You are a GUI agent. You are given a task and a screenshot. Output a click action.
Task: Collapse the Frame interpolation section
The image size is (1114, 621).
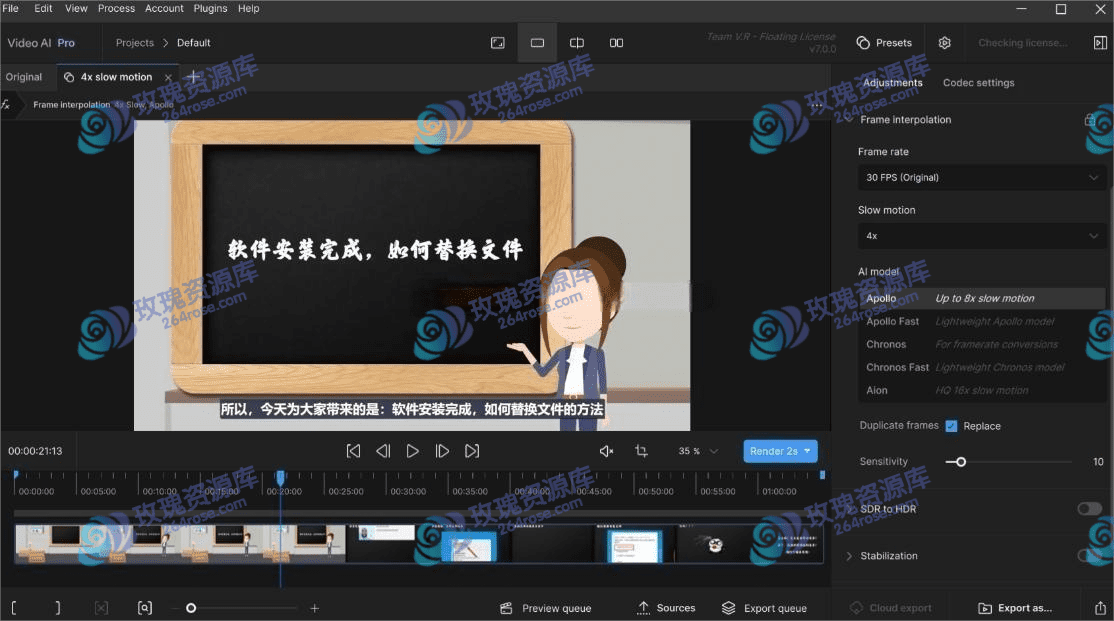coord(849,119)
